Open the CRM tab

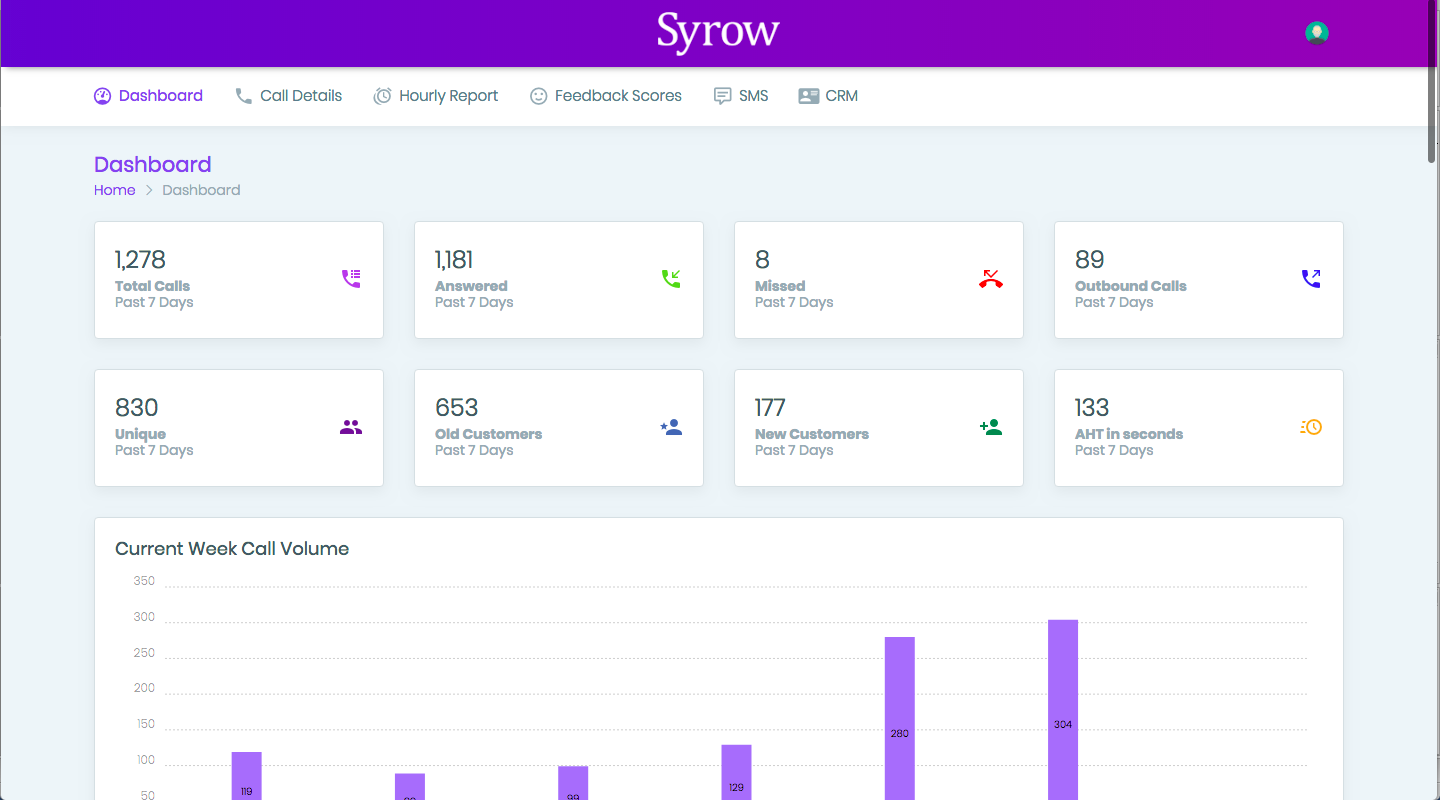pyautogui.click(x=828, y=96)
